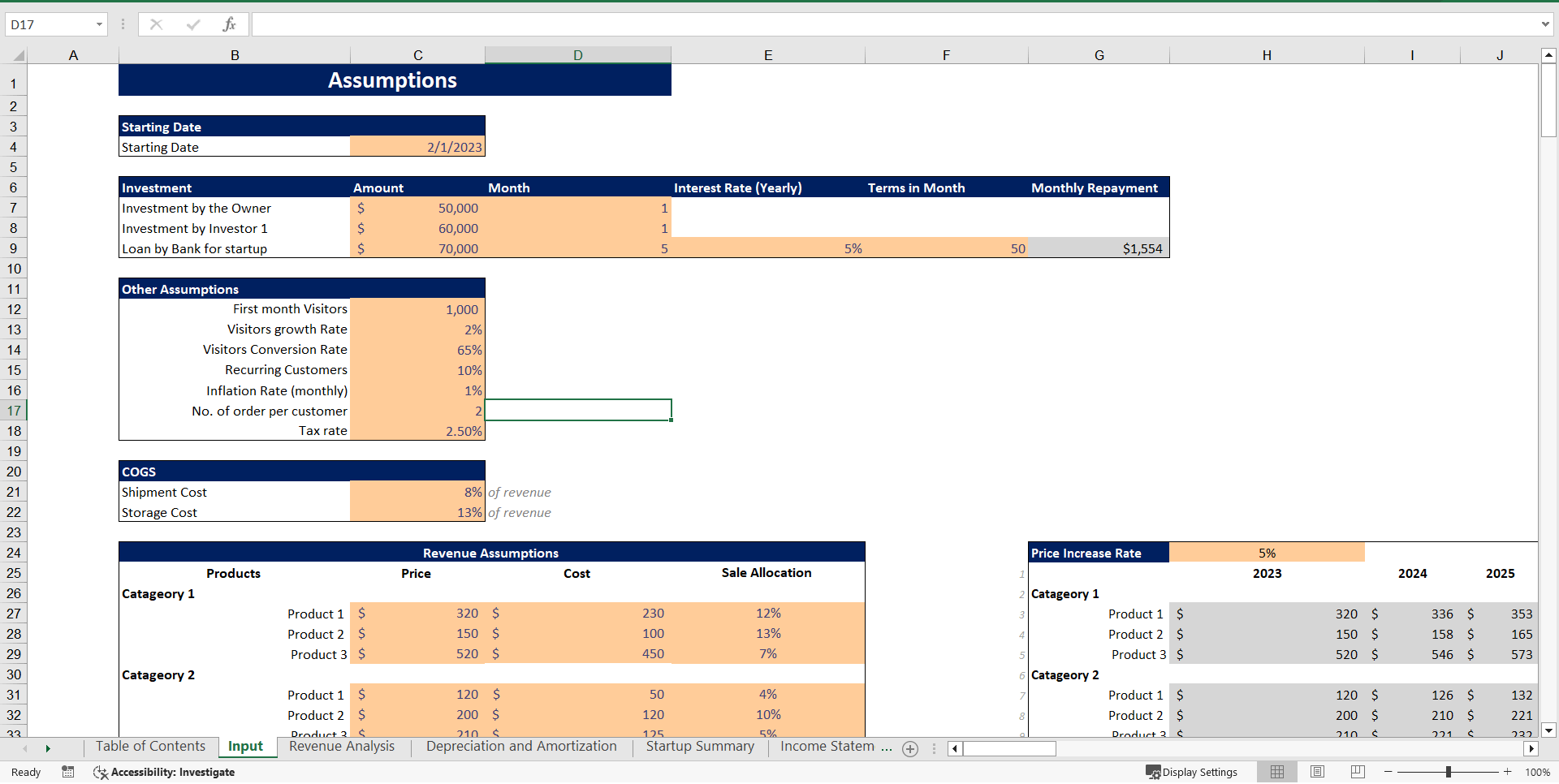Click the right sheet navigation arrow
1559x784 pixels.
(49, 748)
